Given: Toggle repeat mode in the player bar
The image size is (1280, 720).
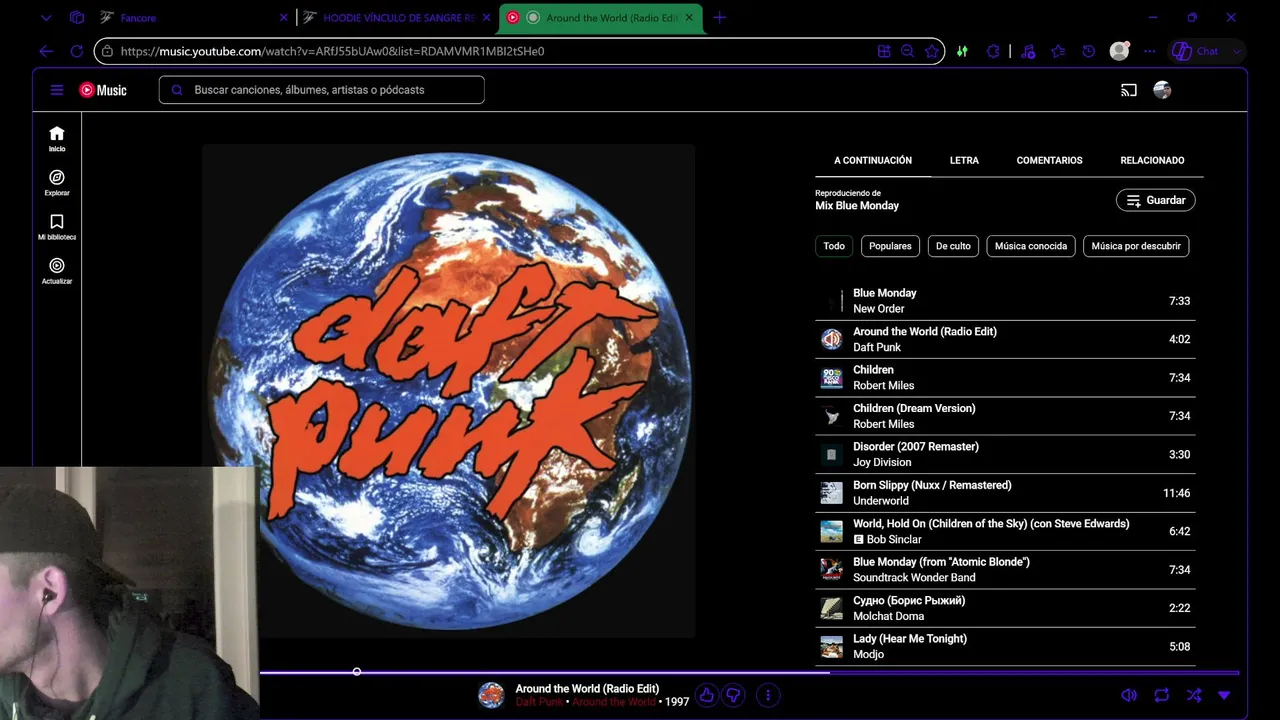Looking at the screenshot, I should (x=1161, y=695).
